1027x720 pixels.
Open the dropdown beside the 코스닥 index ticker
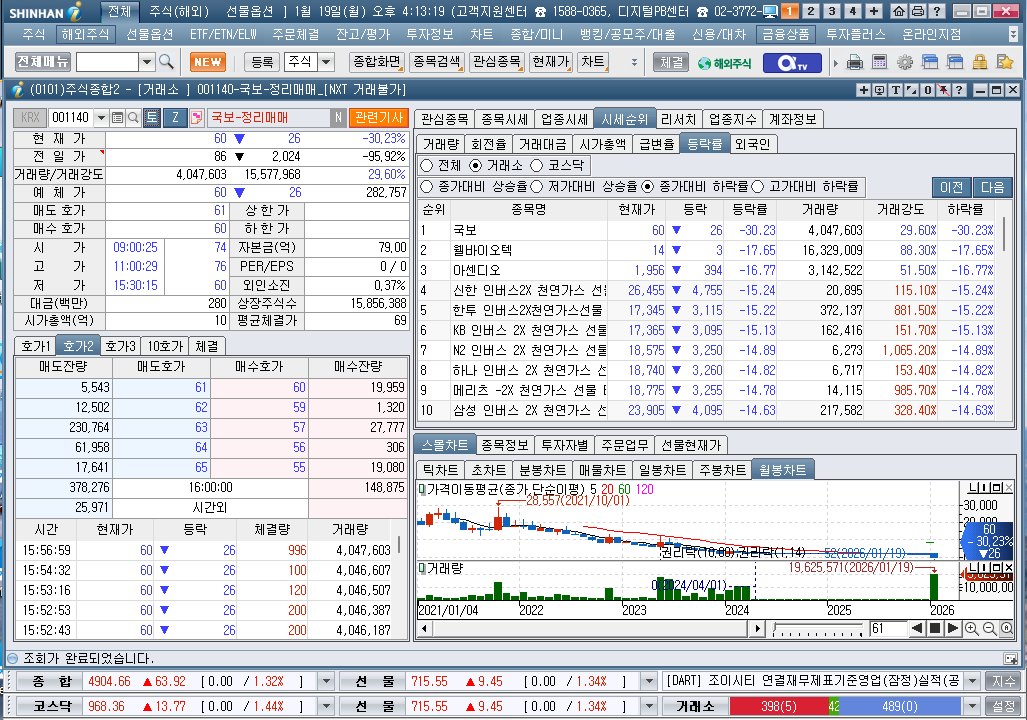pos(326,706)
